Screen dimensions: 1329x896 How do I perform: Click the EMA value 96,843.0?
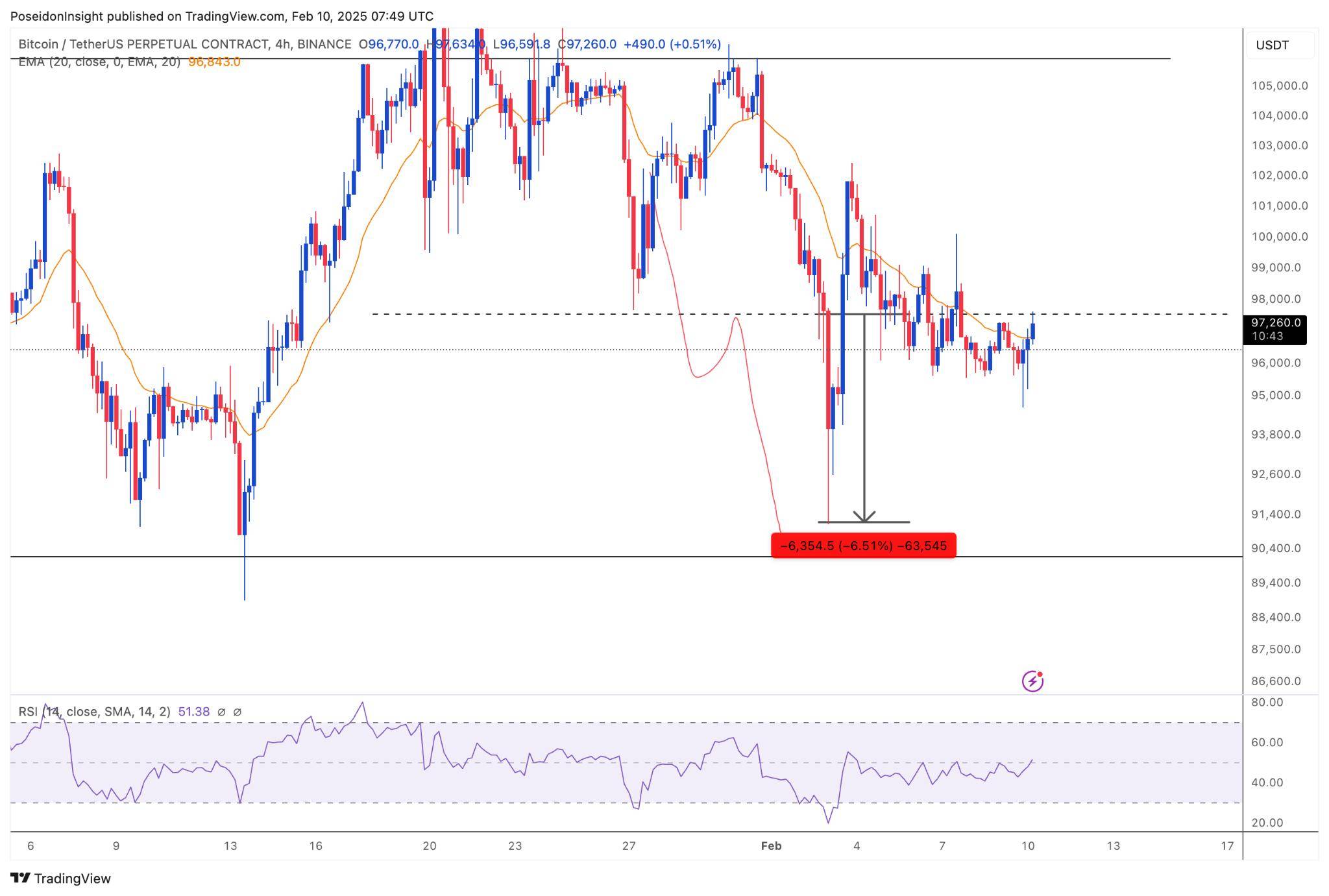214,62
